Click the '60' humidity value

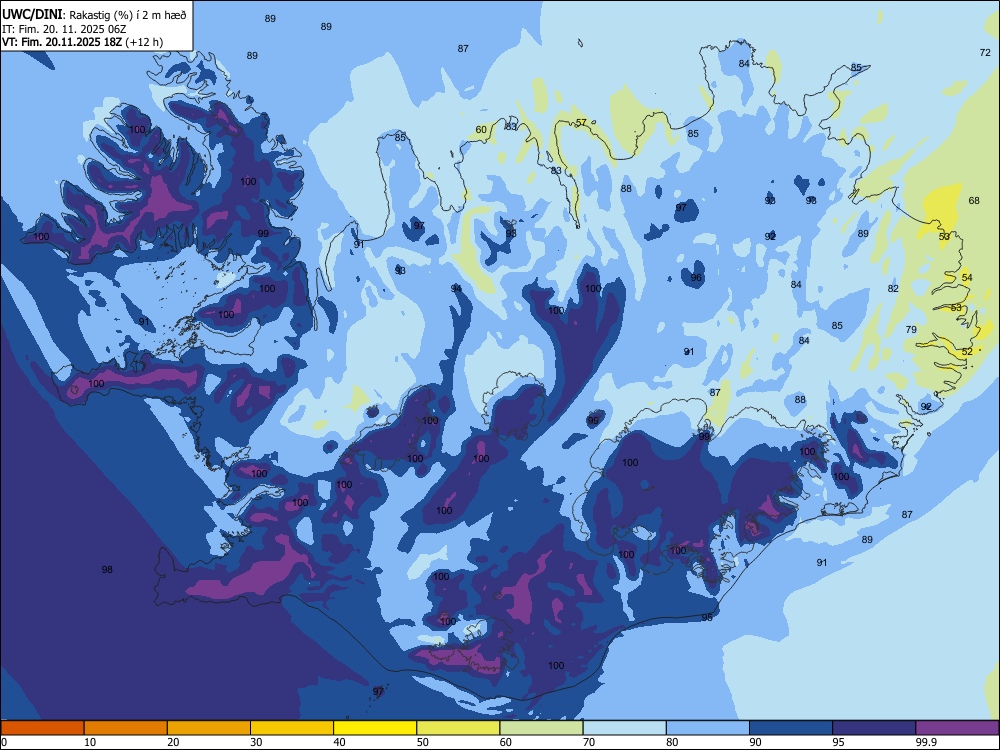[481, 129]
